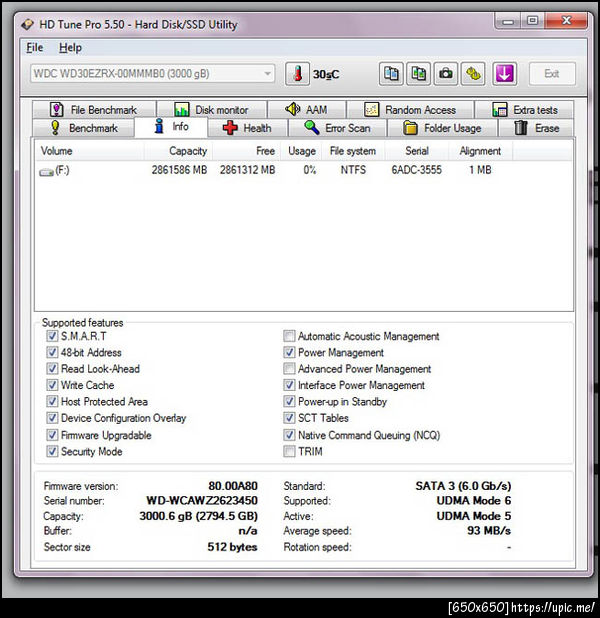Viewport: 600px width, 618px height.
Task: Open the drive selection dropdown
Action: tap(153, 74)
